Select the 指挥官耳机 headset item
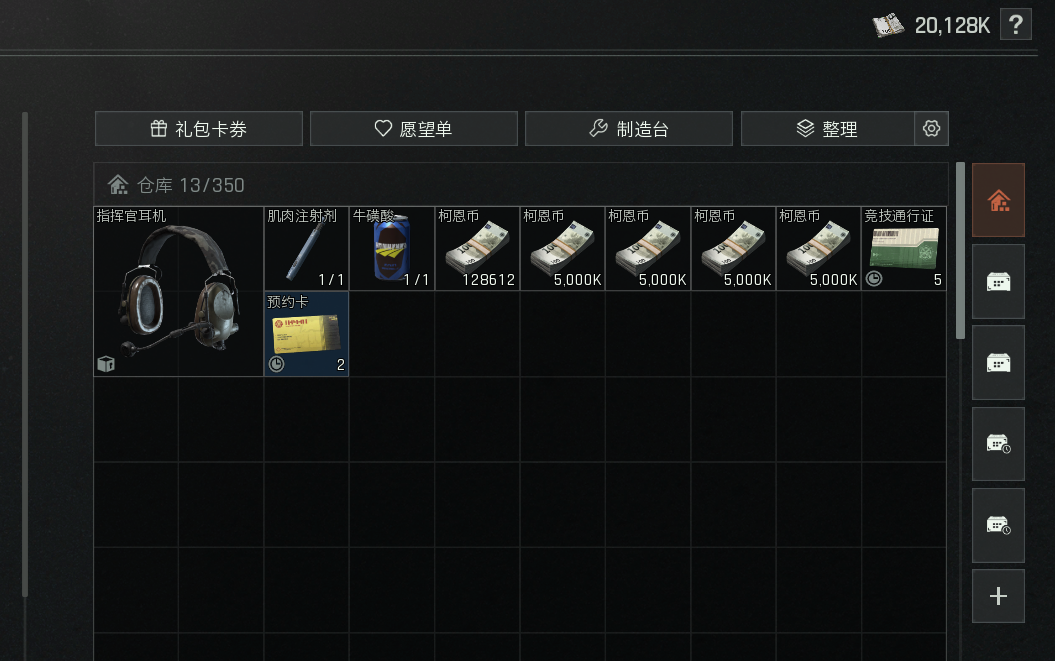 (178, 291)
